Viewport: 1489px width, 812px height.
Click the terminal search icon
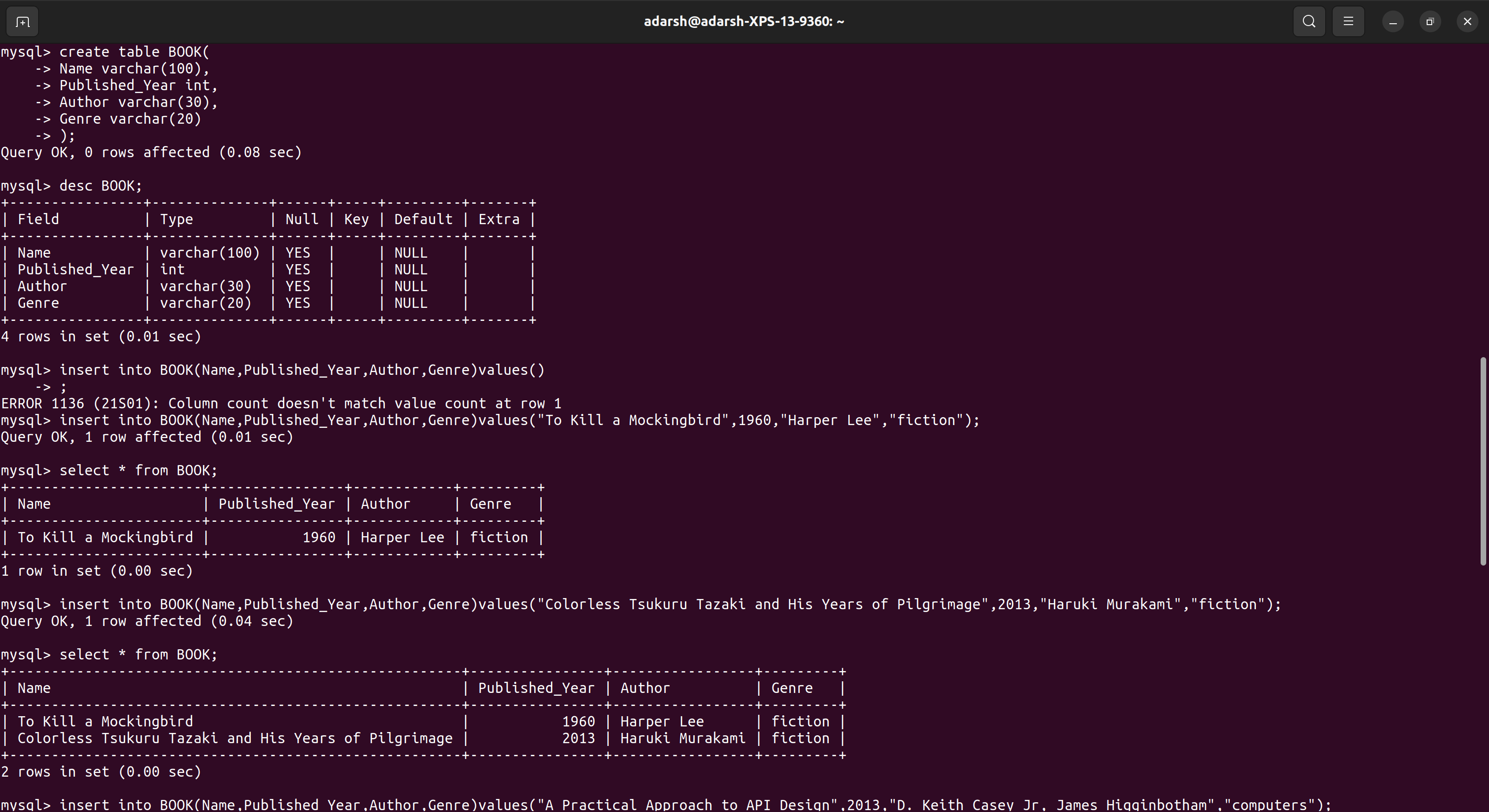tap(1308, 22)
